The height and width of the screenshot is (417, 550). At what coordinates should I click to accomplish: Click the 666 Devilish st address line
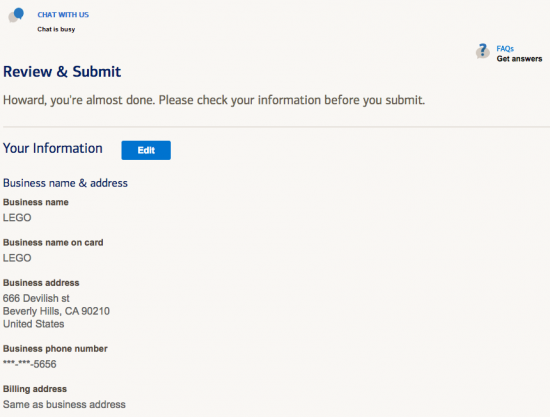coord(36,298)
